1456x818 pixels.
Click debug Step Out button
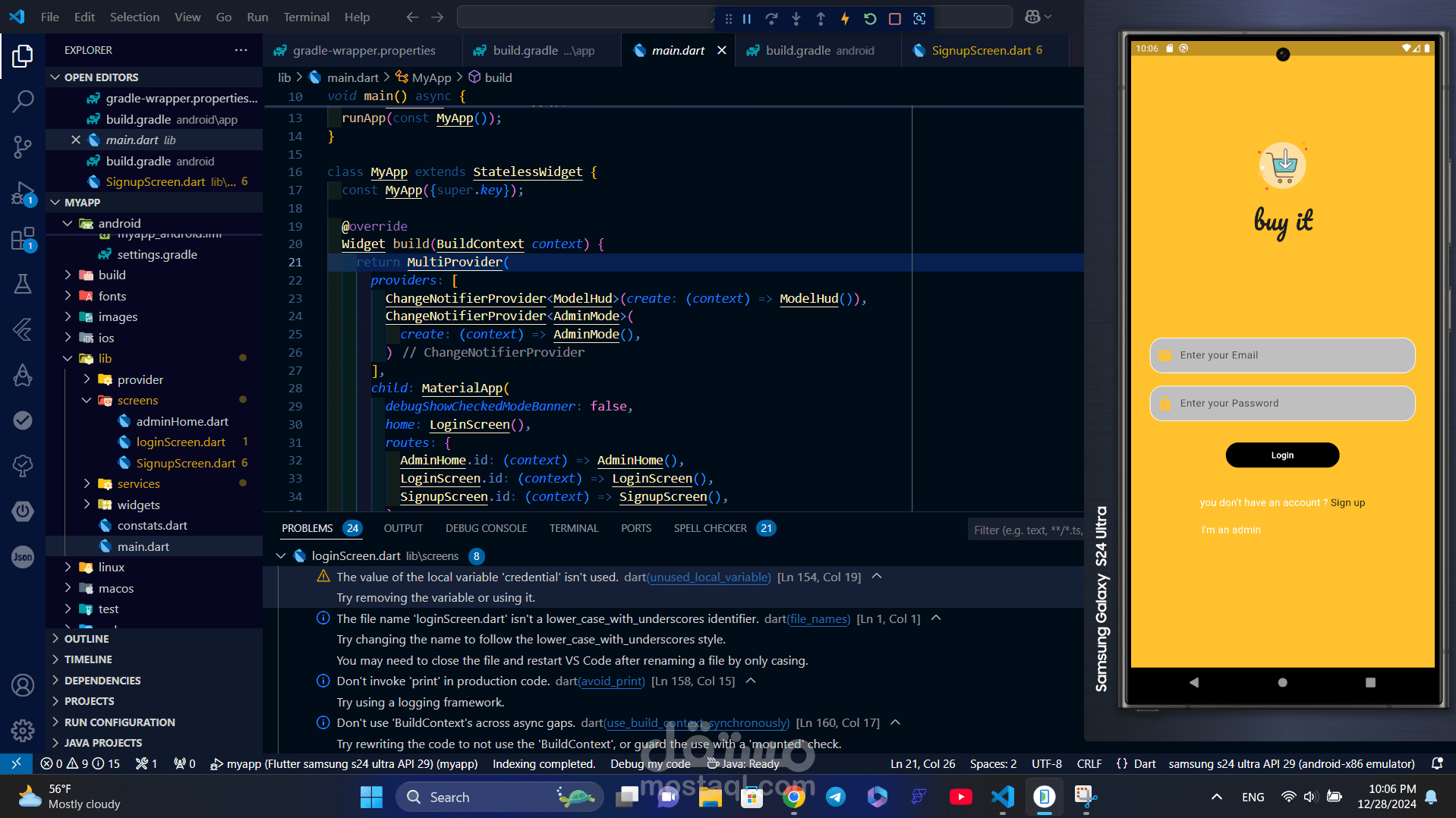coord(821,18)
